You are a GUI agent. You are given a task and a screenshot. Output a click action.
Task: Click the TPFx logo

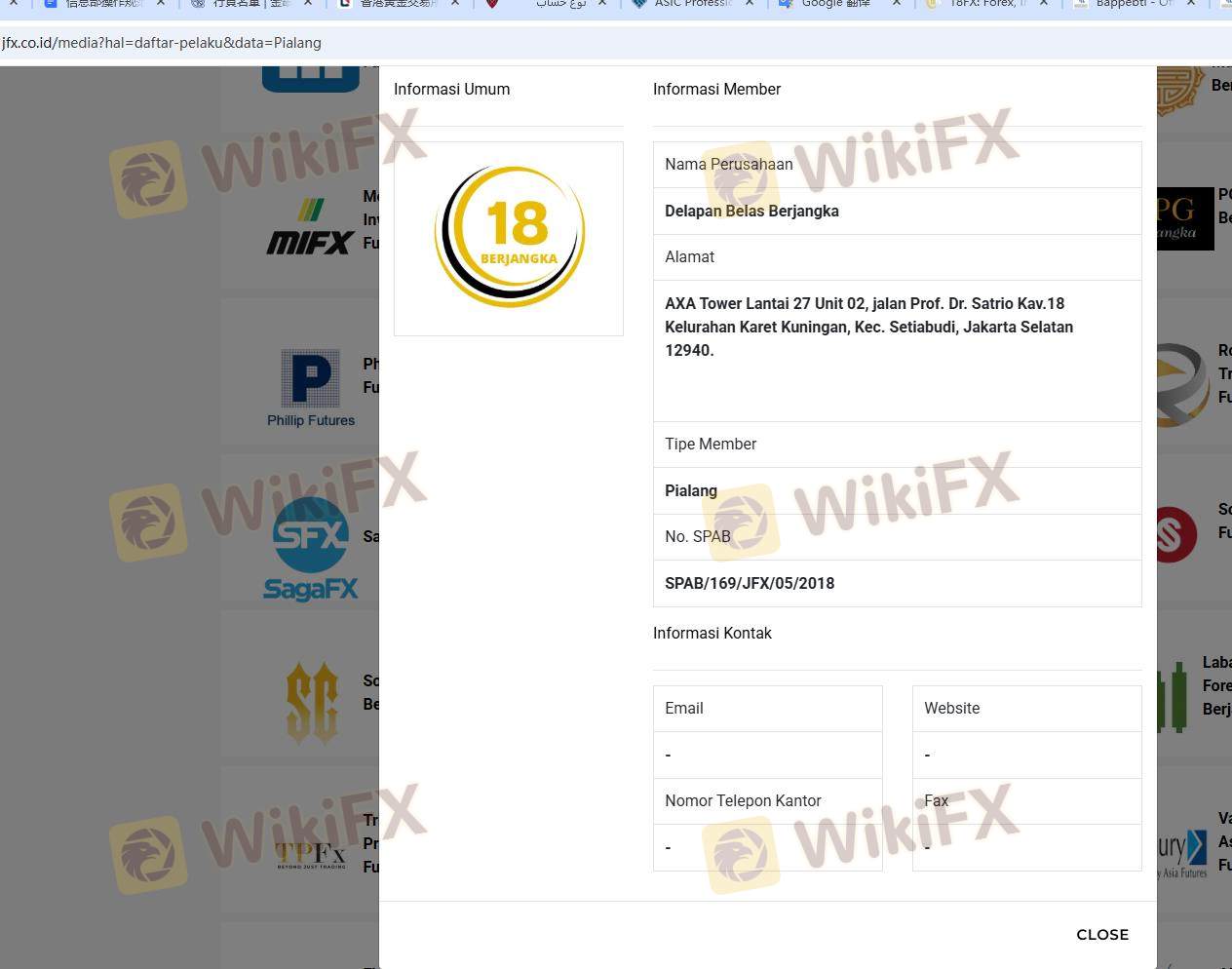coord(310,854)
